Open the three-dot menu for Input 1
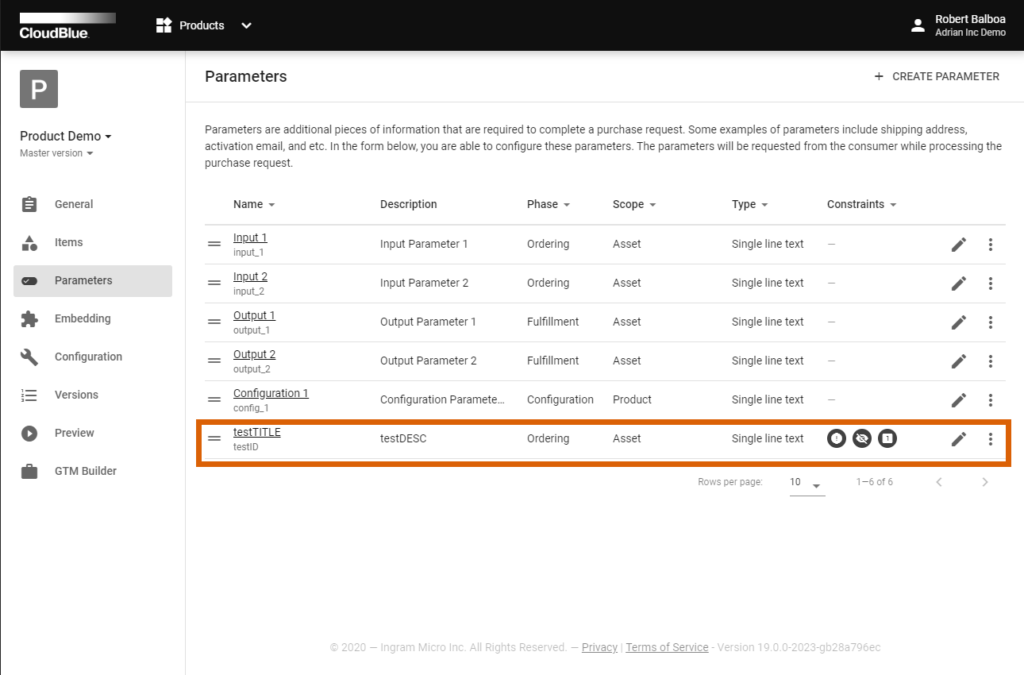This screenshot has width=1024, height=675. [x=990, y=245]
